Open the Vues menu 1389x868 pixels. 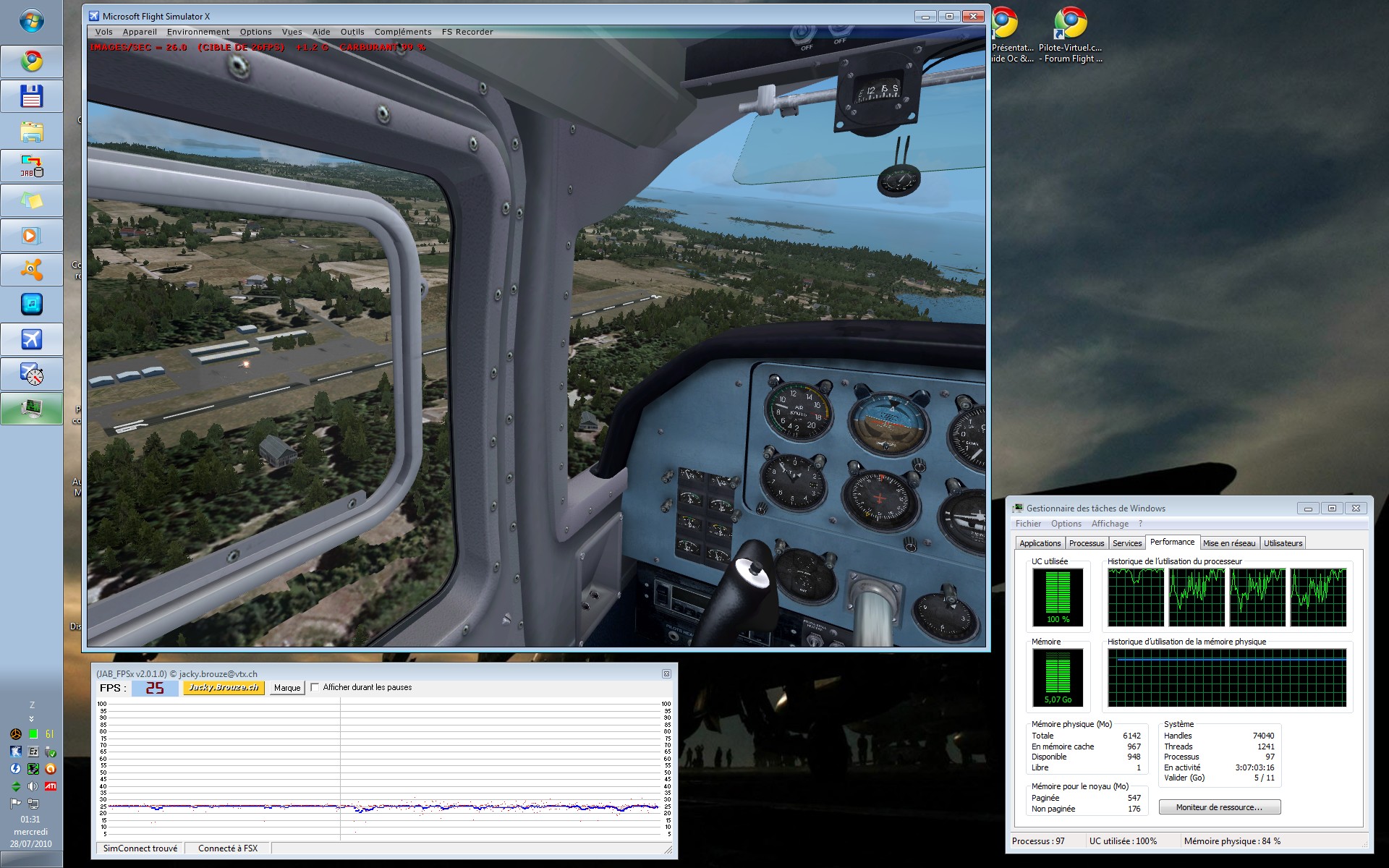[x=292, y=32]
